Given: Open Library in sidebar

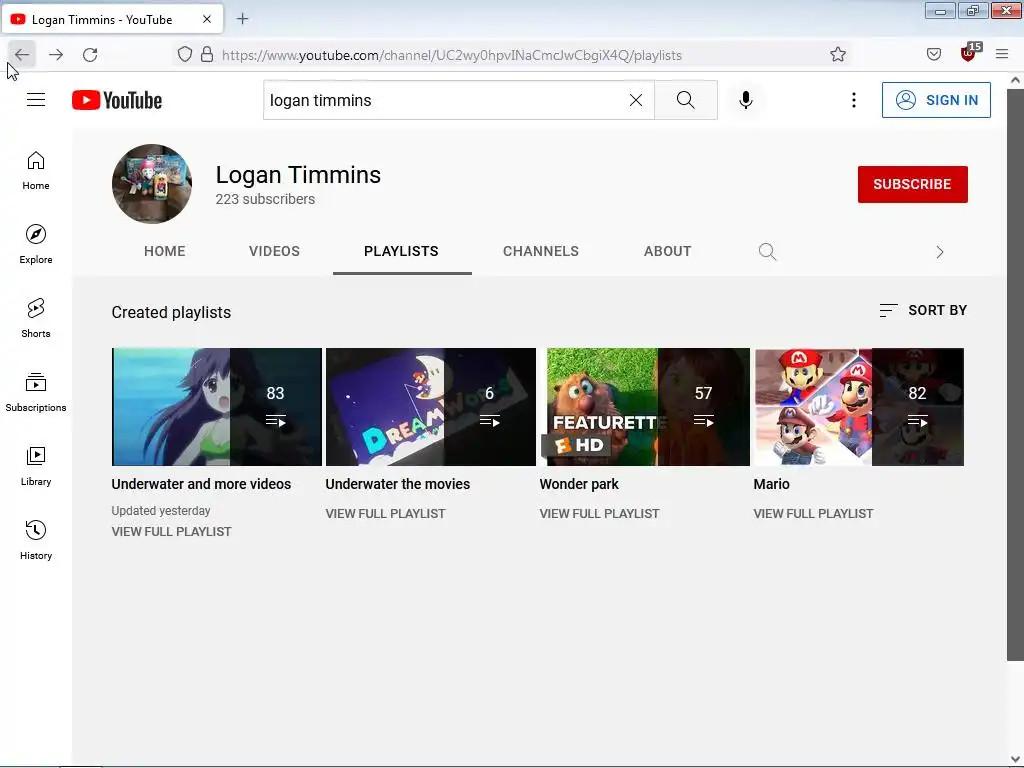Looking at the screenshot, I should coord(36,466).
